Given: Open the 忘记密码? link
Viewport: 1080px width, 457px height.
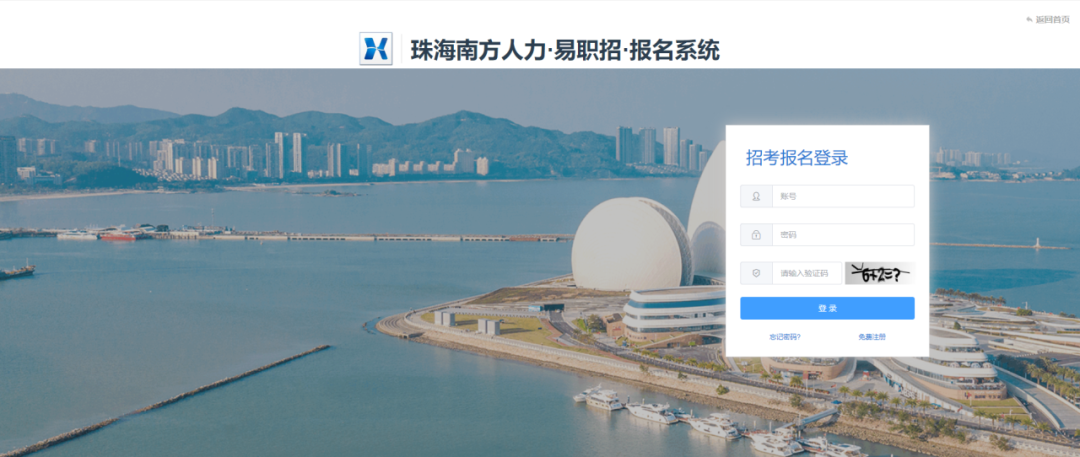Looking at the screenshot, I should [x=785, y=337].
